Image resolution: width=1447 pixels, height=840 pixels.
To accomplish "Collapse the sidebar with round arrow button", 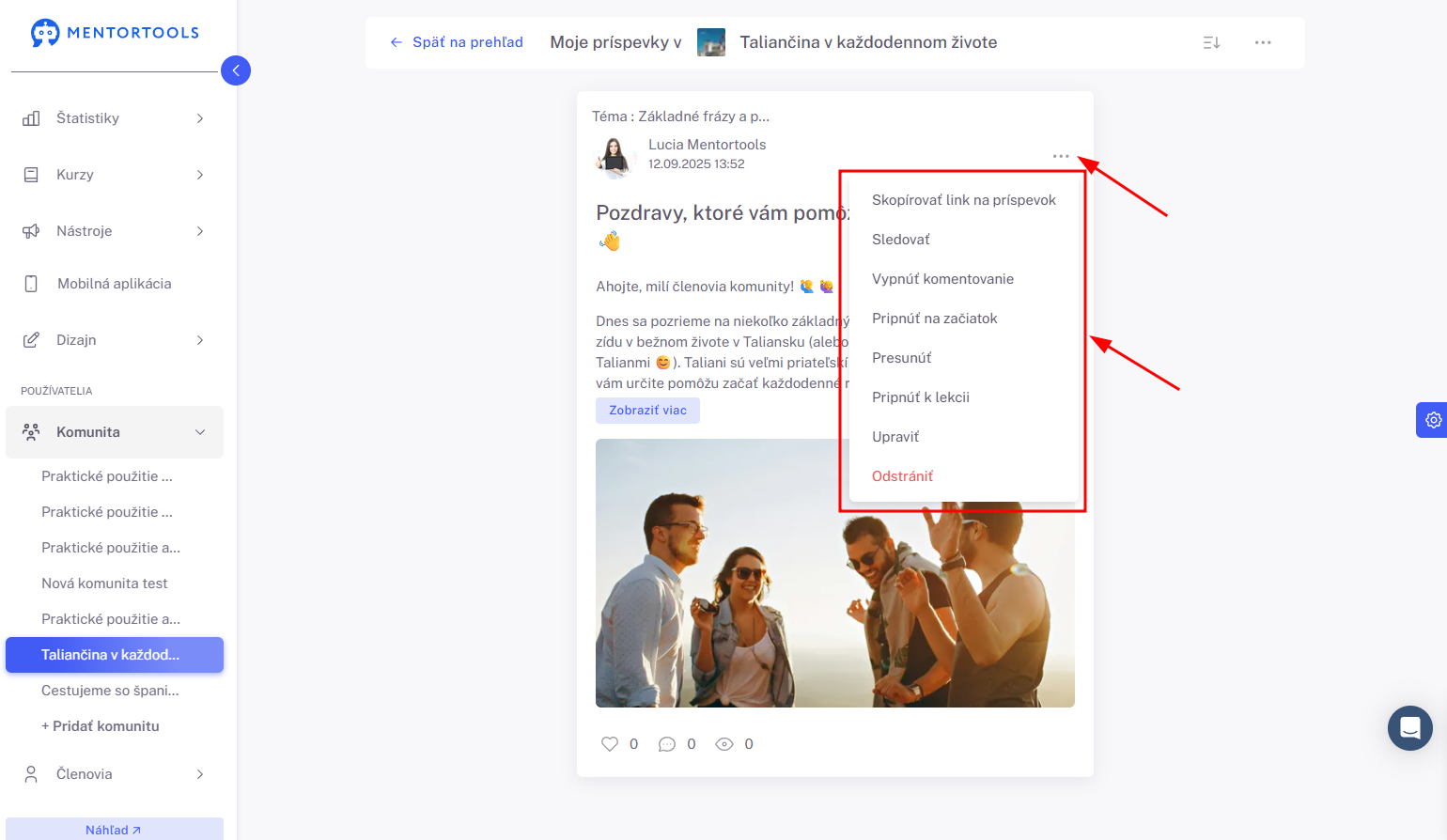I will point(236,70).
